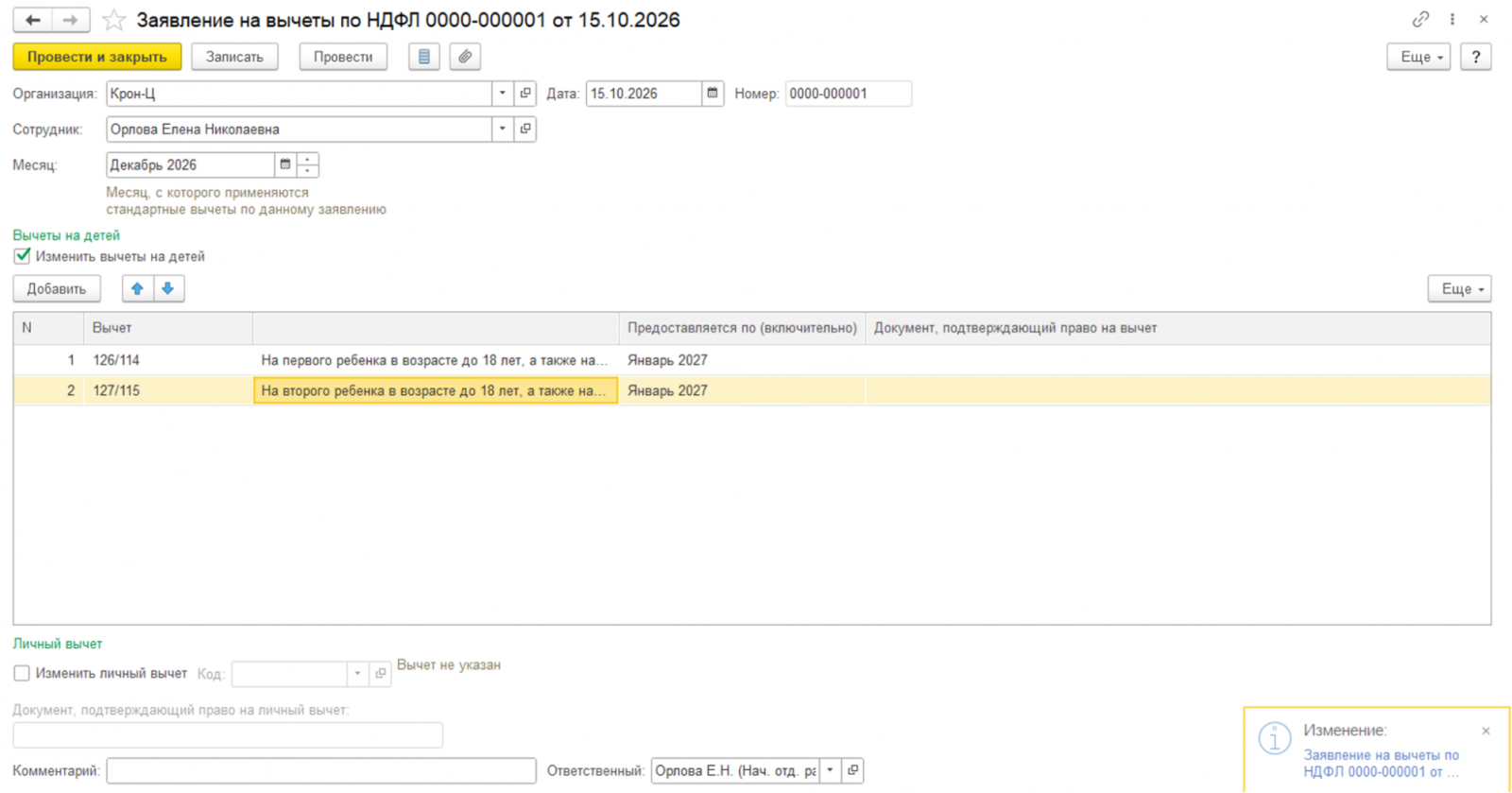
Task: Open the top Еще menu
Action: coord(1418,57)
